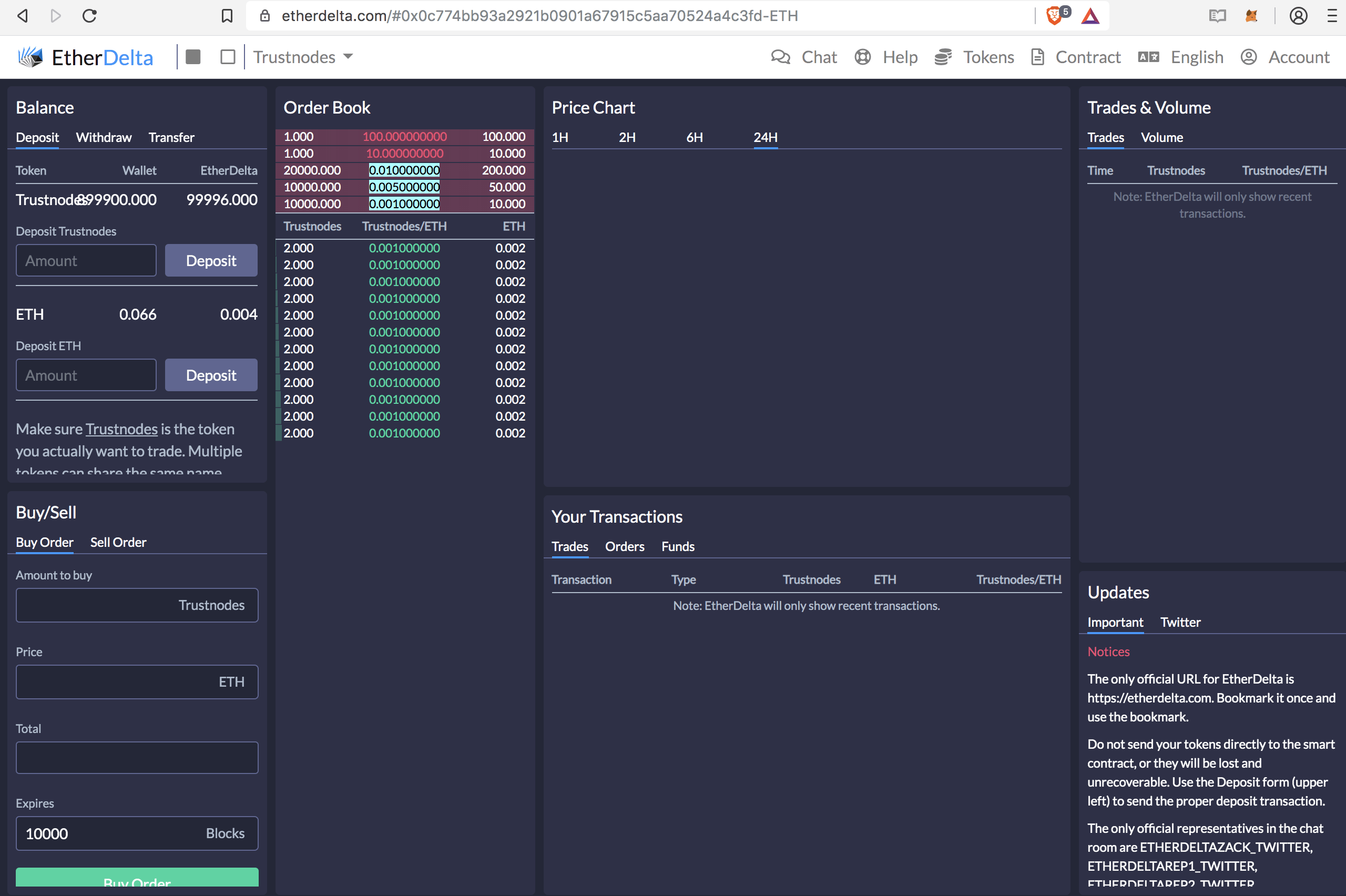Open Funds tab in Your Transactions
Screen dimensions: 1346x896
[678, 546]
